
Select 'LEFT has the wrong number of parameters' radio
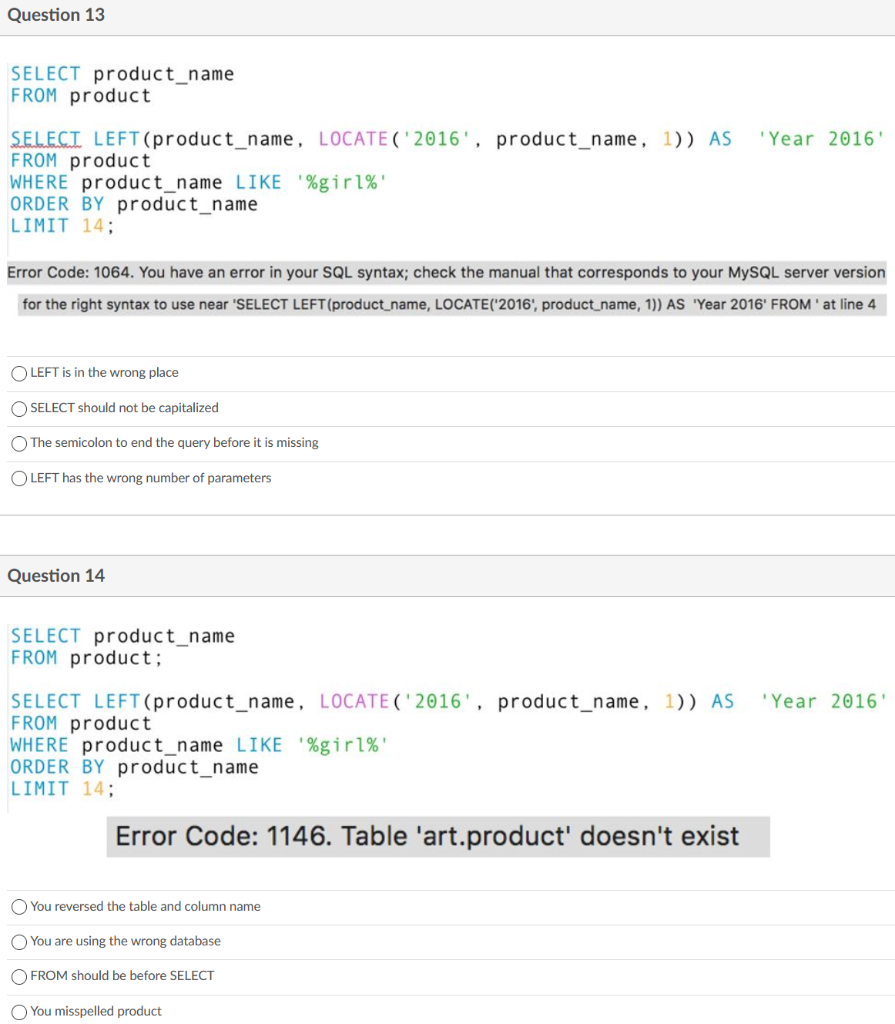19,479
